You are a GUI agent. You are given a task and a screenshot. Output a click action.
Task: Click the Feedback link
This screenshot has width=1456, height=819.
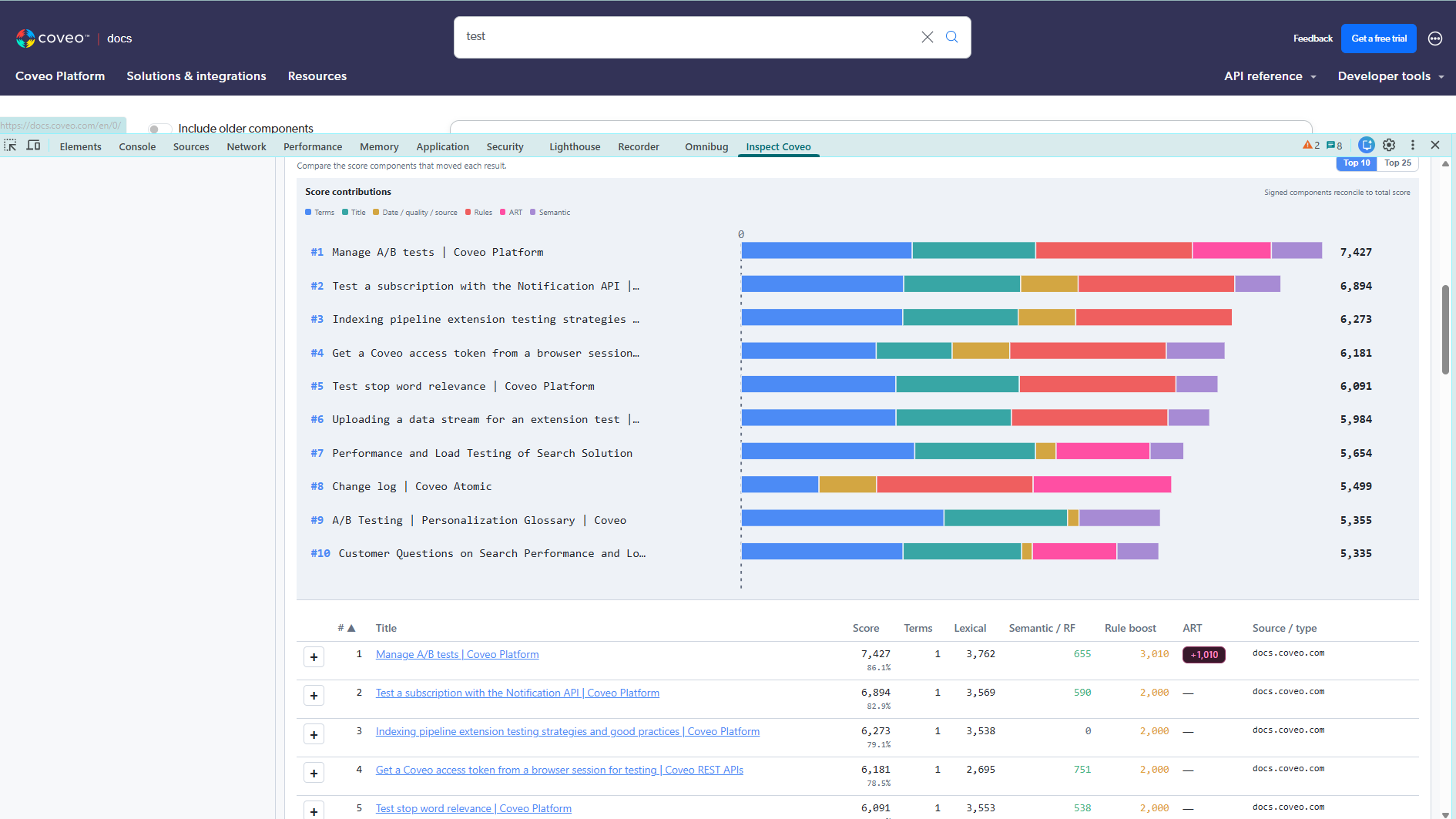(x=1313, y=39)
